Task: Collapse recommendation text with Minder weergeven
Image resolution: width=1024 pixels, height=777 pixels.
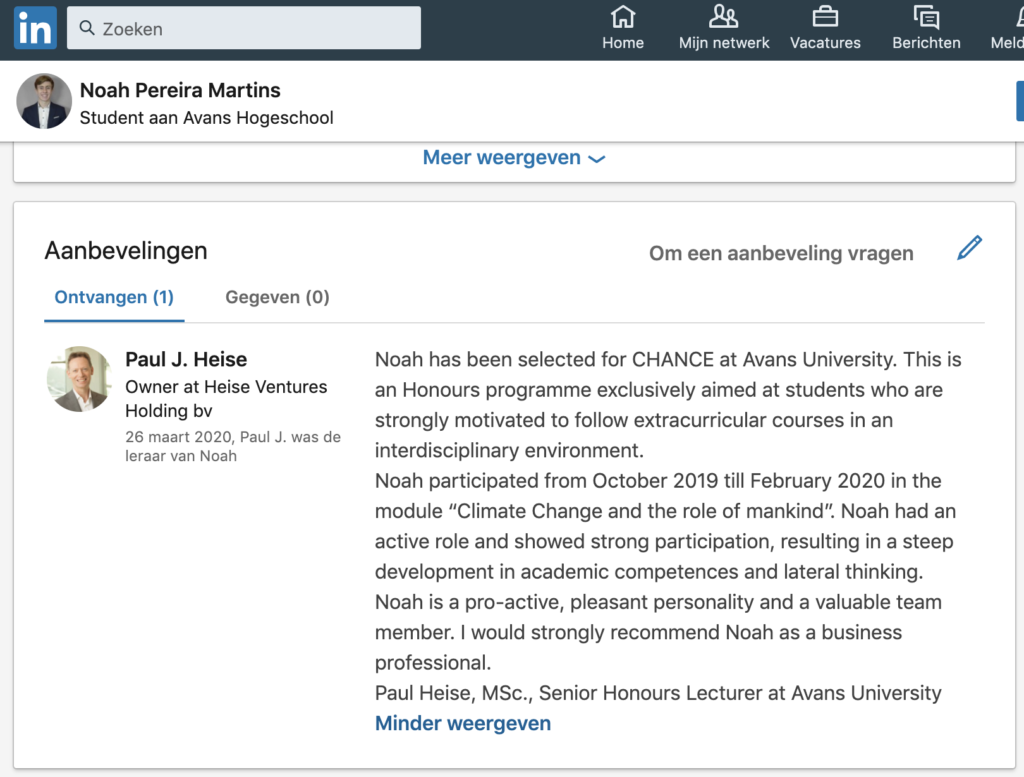Action: click(x=462, y=723)
